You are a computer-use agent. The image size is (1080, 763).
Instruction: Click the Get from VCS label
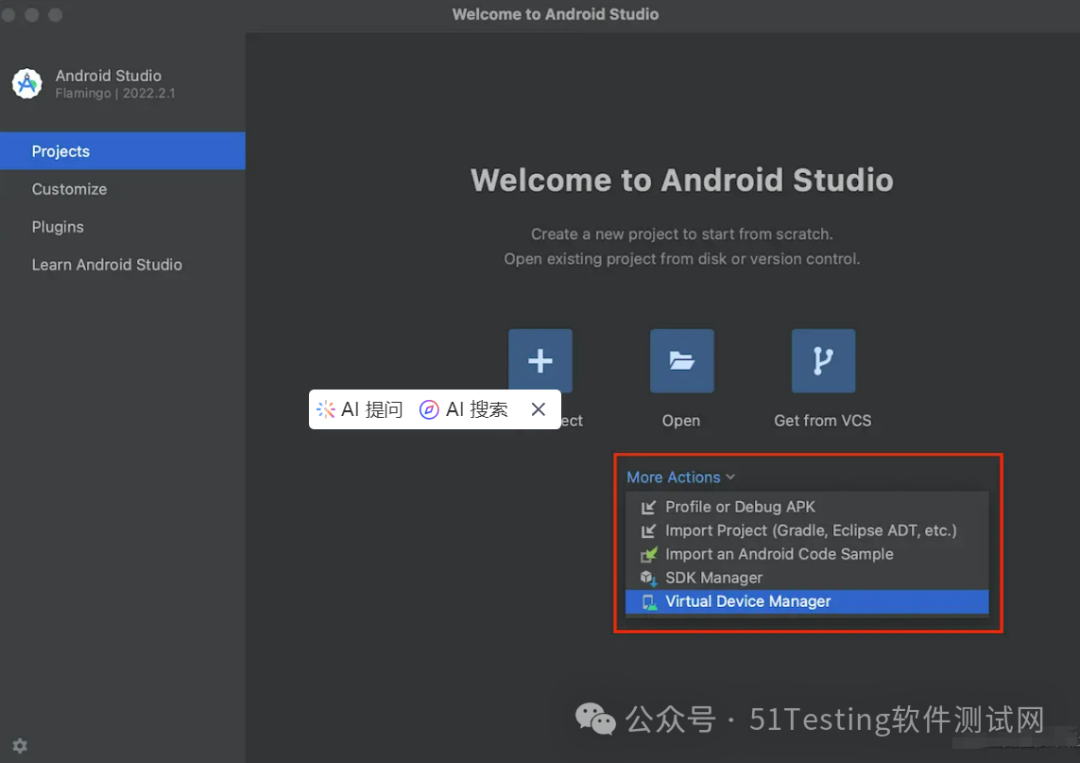822,421
